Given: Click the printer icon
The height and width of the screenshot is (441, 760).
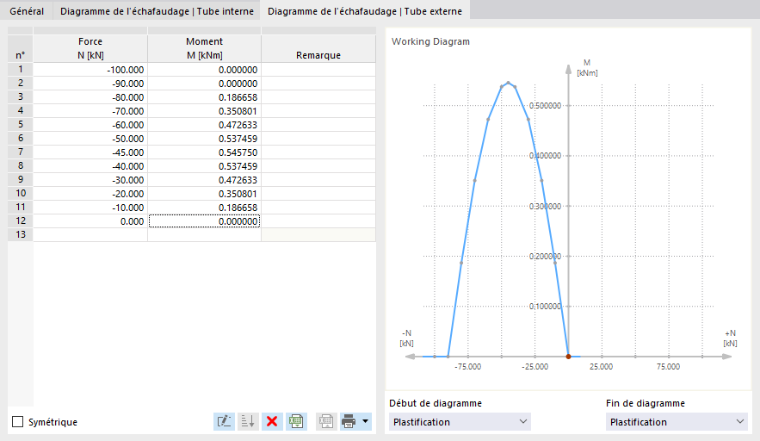Looking at the screenshot, I should (348, 422).
